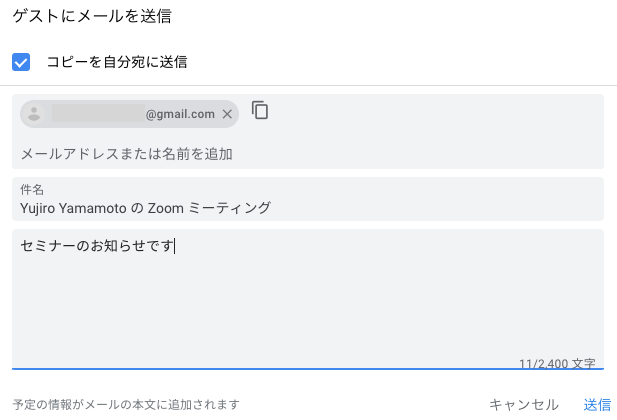The height and width of the screenshot is (420, 617).
Task: Copy guest email addresses using the copy icon
Action: (x=260, y=110)
